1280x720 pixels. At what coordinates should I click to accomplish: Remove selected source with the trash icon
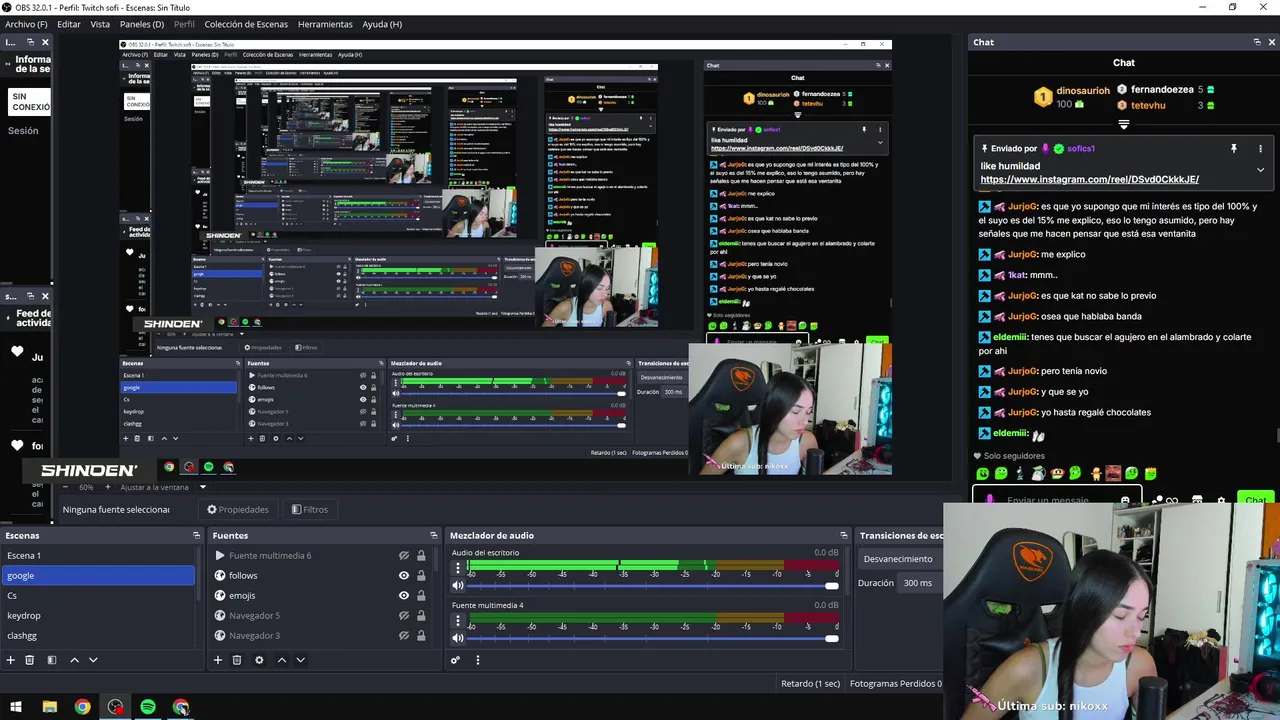[237, 660]
